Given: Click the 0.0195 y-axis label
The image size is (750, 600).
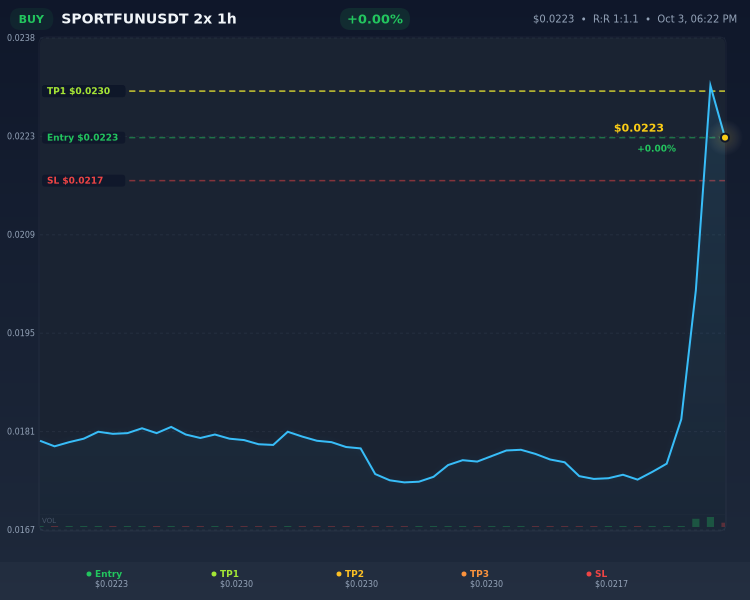Looking at the screenshot, I should pyautogui.click(x=21, y=333).
